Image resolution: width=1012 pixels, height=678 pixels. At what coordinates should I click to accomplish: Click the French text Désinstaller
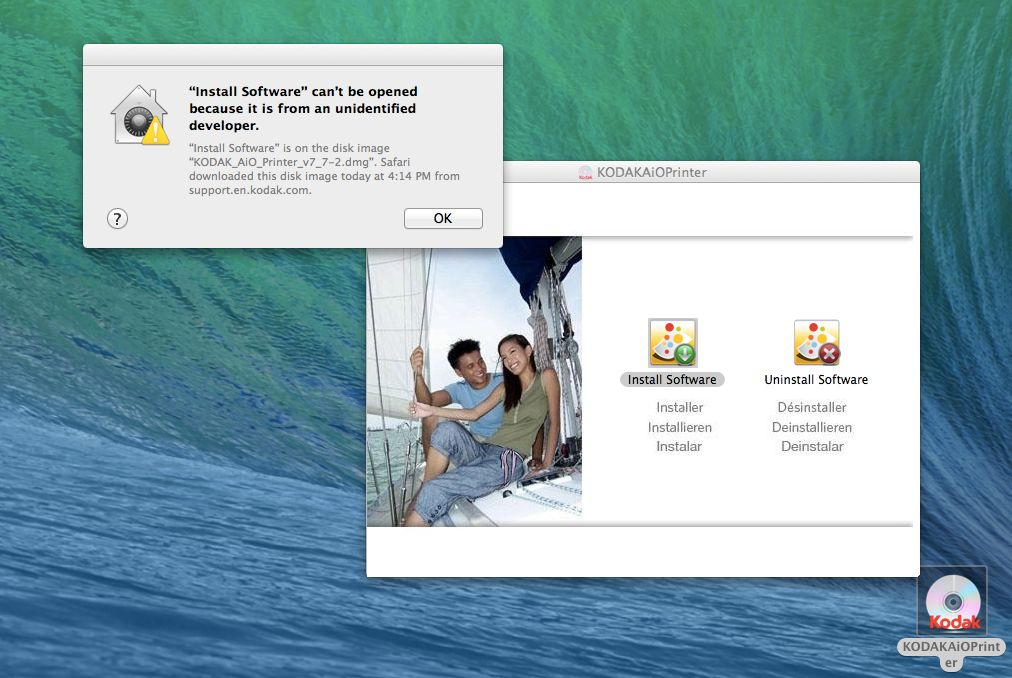(812, 407)
